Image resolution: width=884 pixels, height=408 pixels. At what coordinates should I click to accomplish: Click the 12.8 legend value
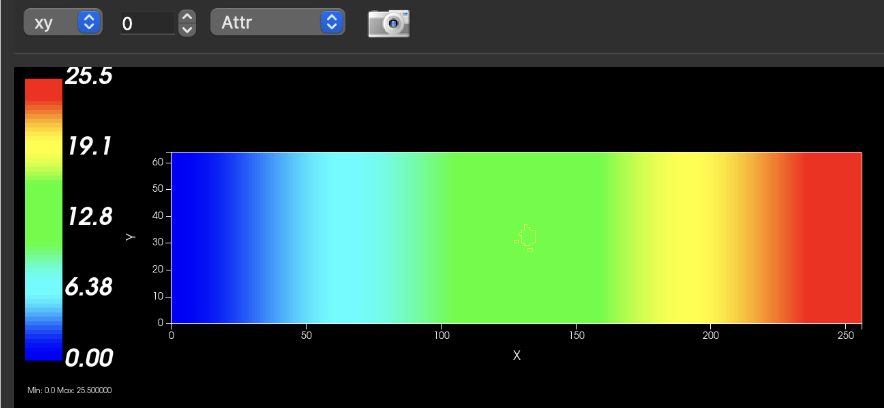(89, 217)
